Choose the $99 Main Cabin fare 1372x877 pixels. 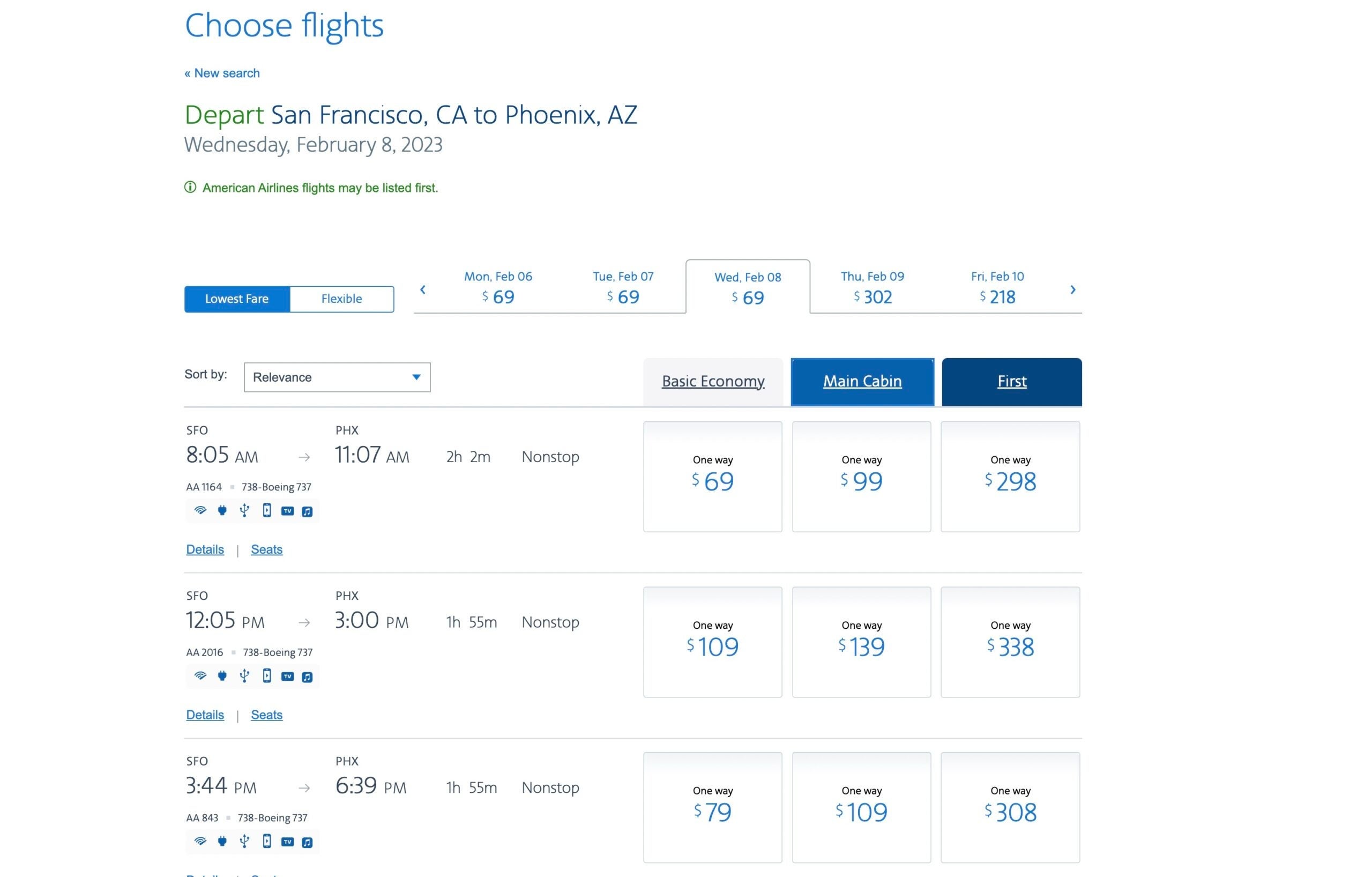click(x=861, y=477)
